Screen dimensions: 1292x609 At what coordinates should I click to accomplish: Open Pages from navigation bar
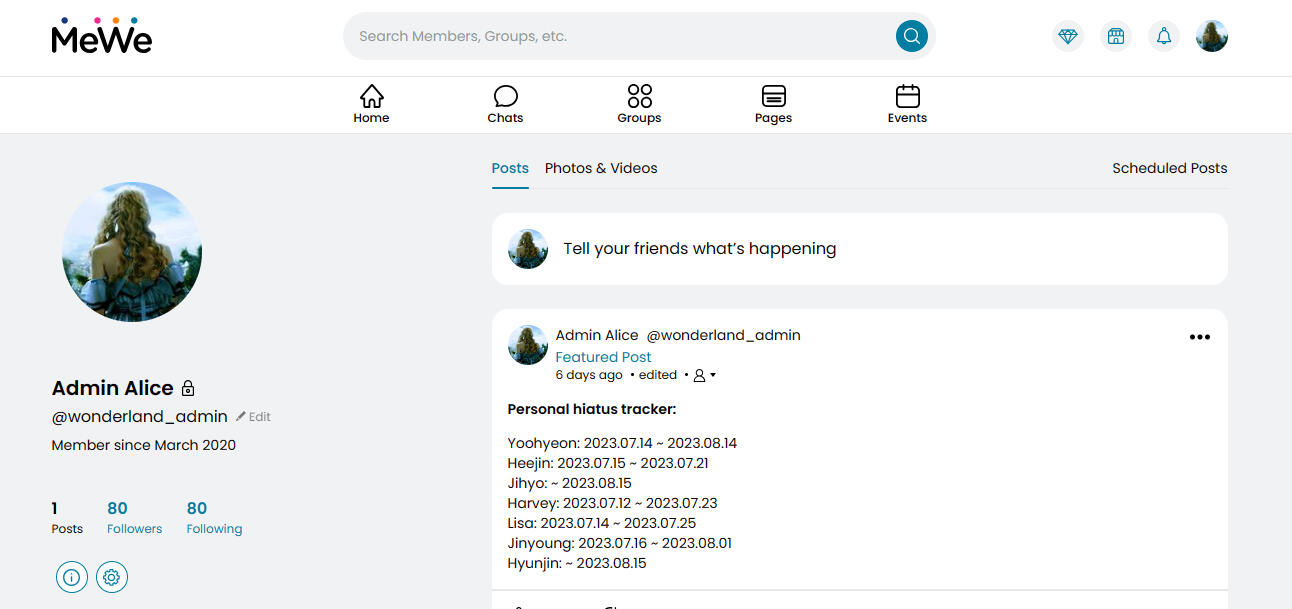pos(773,104)
